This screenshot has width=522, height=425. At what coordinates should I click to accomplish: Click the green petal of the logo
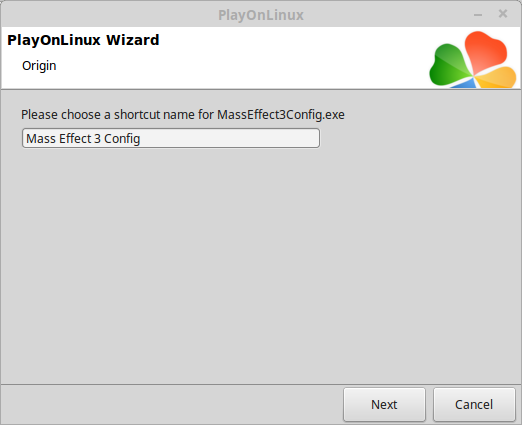coord(448,65)
